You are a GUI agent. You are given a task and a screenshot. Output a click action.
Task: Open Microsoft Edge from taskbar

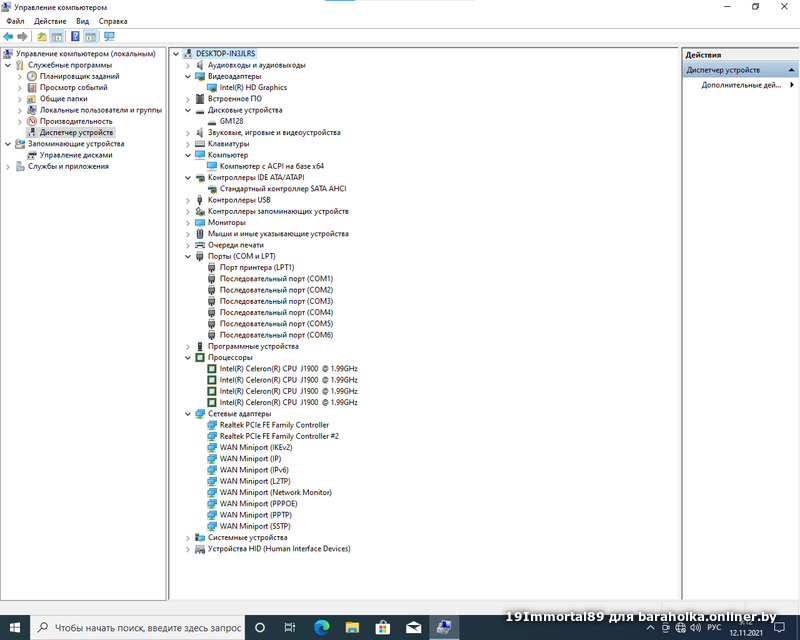point(321,627)
